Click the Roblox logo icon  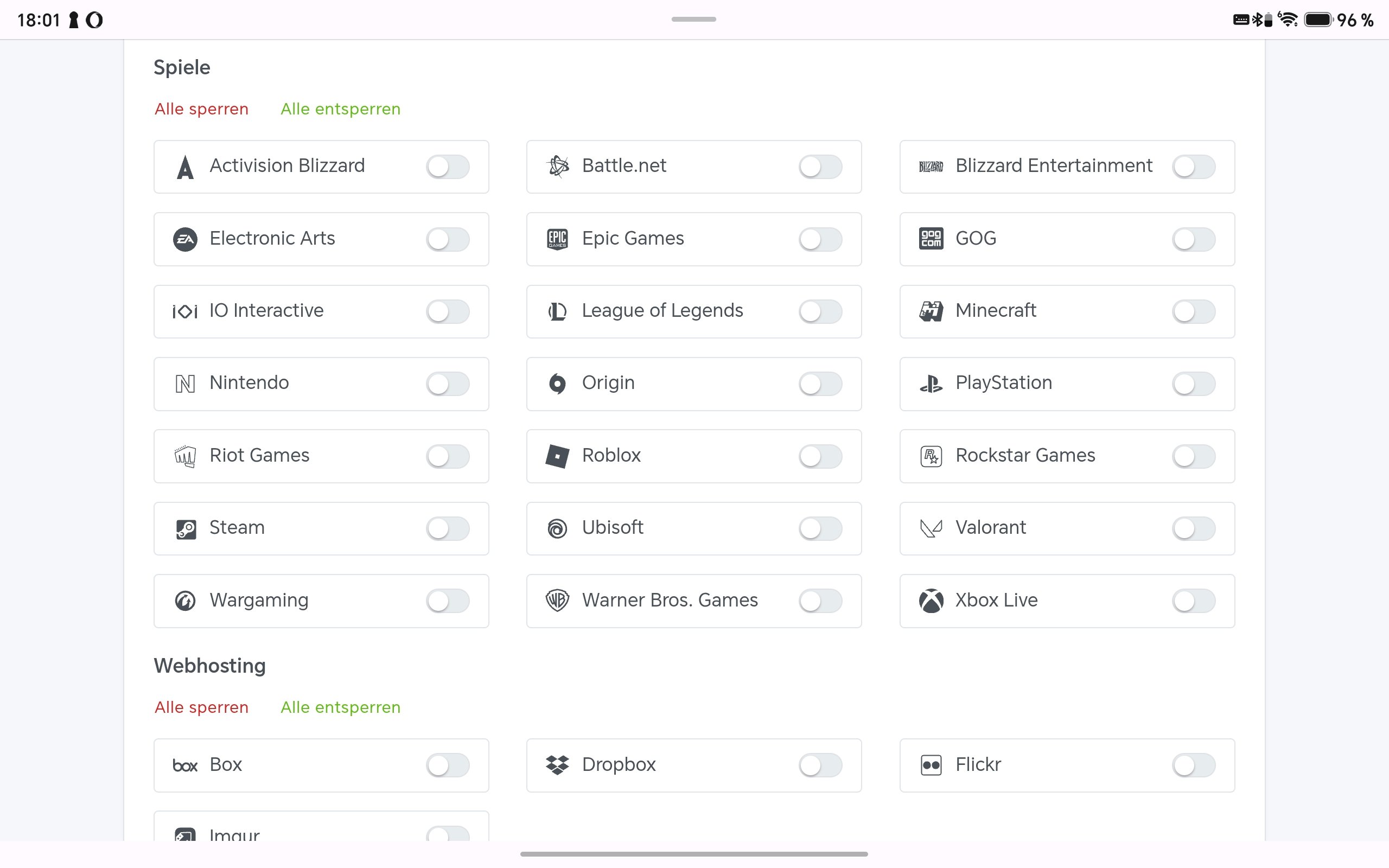pyautogui.click(x=557, y=456)
